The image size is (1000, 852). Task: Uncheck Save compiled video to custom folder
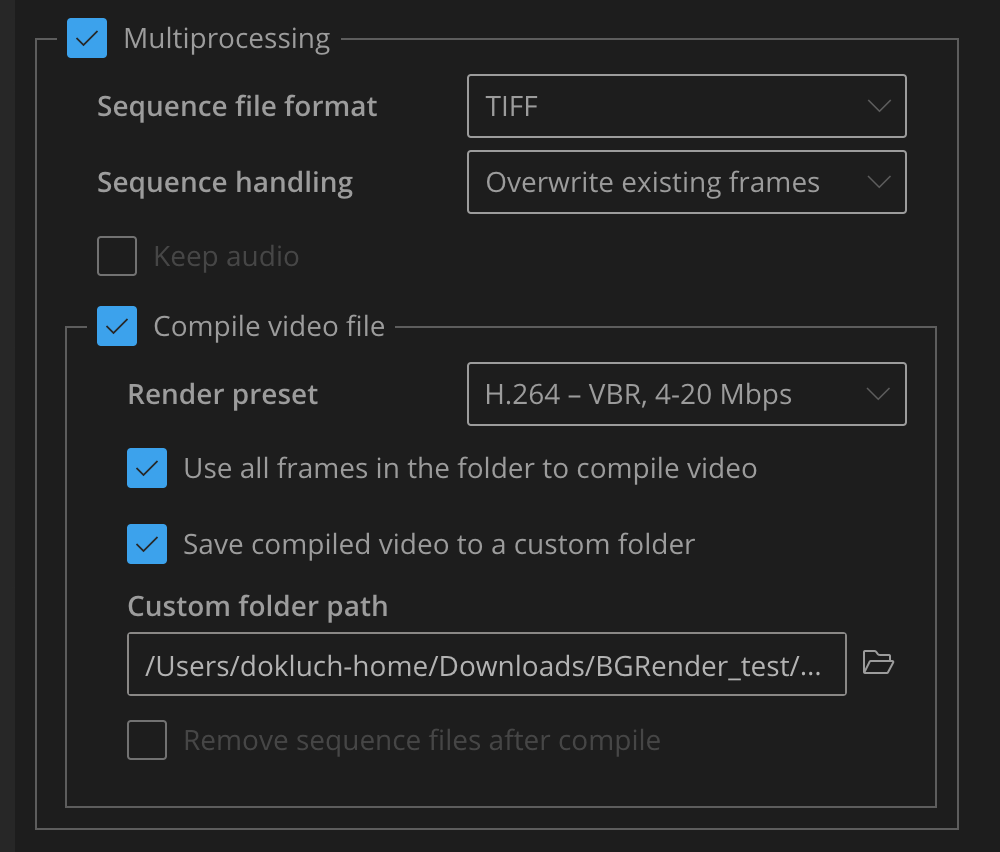coord(147,544)
